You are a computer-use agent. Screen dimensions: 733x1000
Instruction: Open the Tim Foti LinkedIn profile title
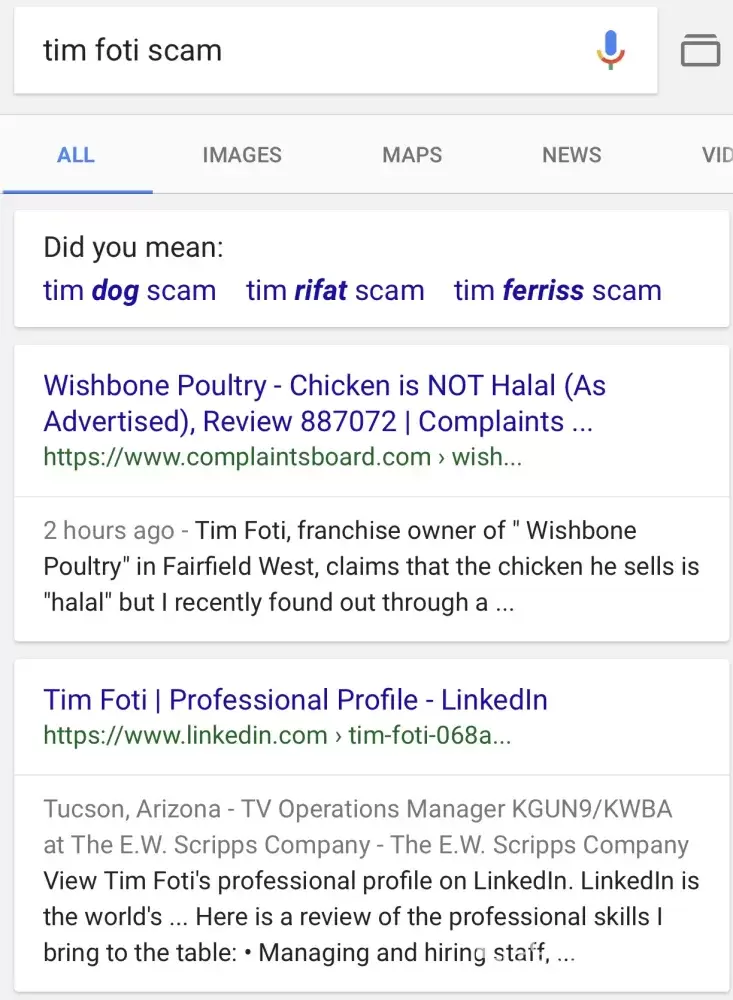point(295,700)
